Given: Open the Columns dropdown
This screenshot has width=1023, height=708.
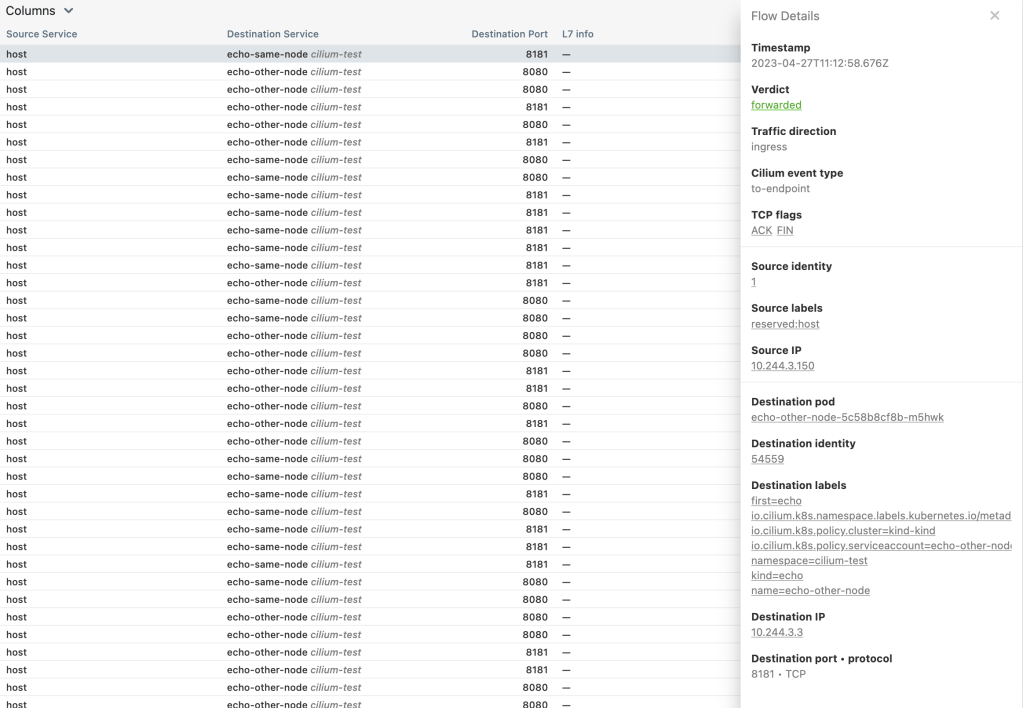Looking at the screenshot, I should coord(40,10).
